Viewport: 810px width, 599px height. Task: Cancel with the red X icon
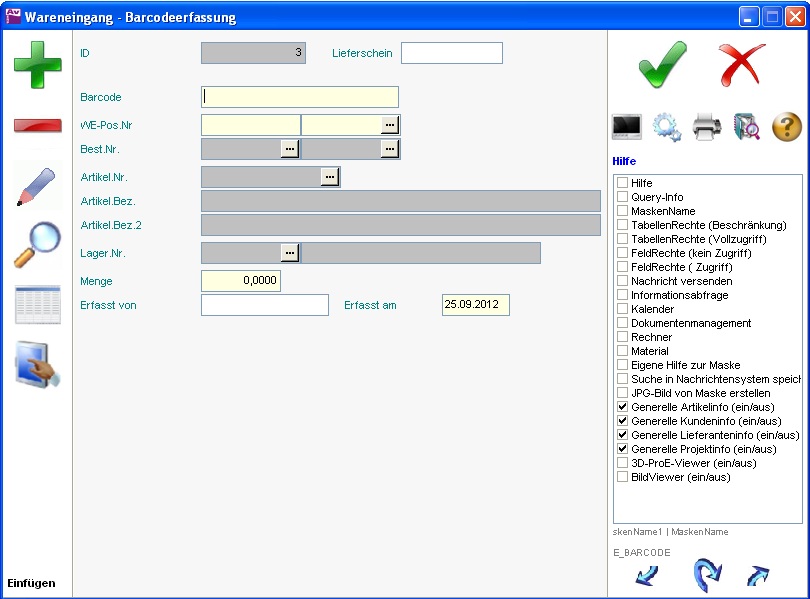tap(741, 65)
